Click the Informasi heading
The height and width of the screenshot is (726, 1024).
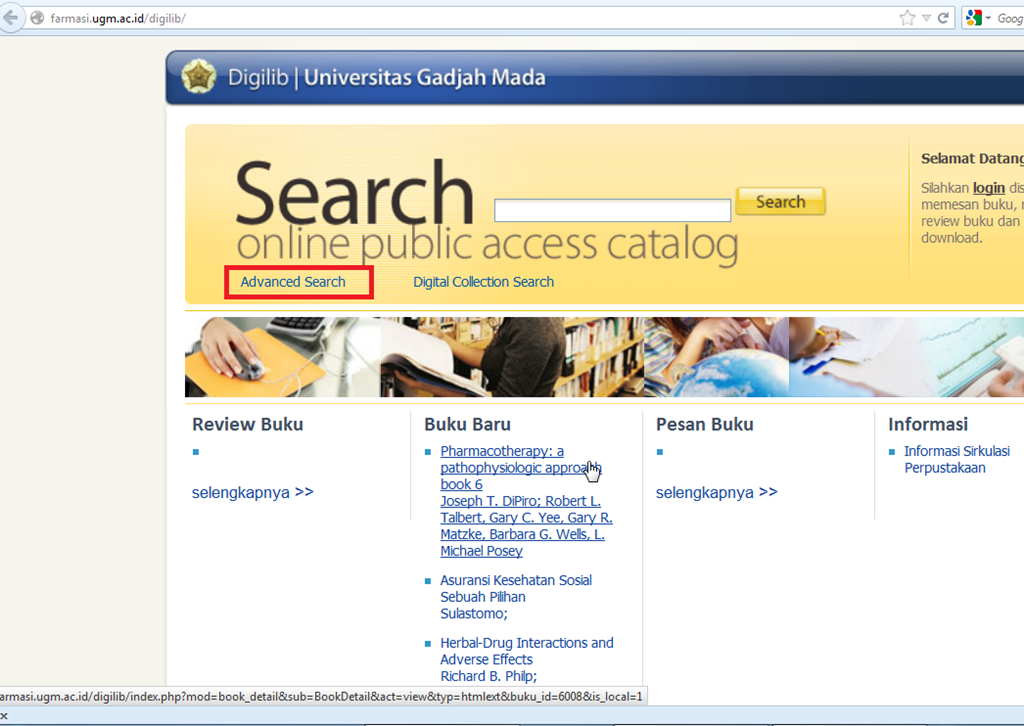[x=928, y=424]
